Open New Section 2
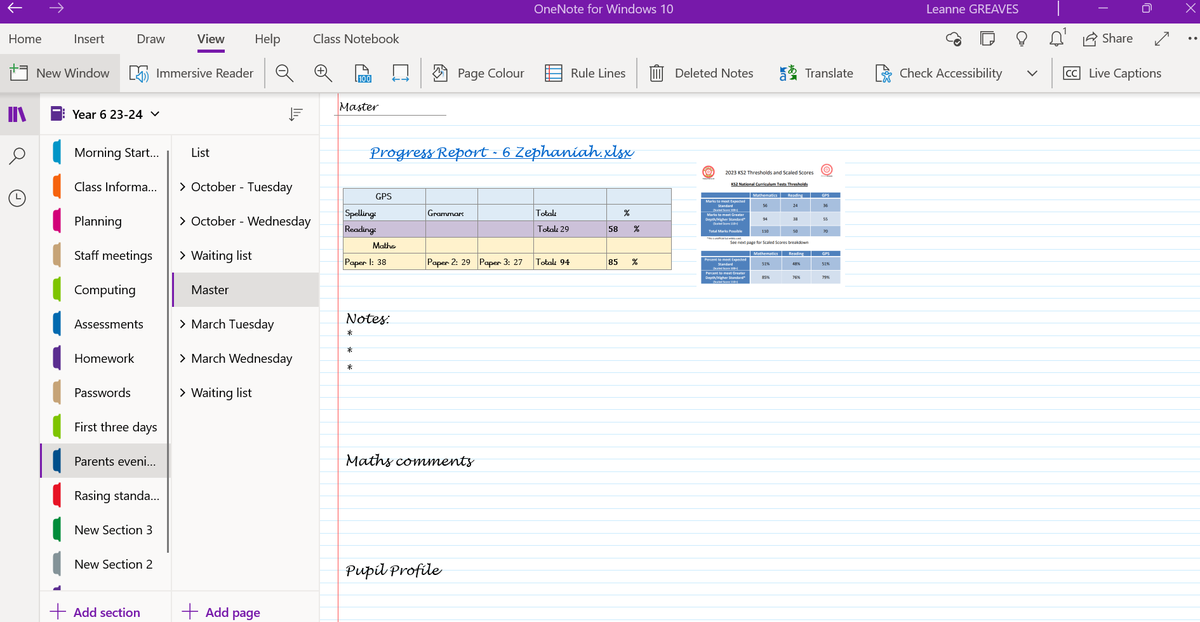This screenshot has height=622, width=1200. click(105, 564)
